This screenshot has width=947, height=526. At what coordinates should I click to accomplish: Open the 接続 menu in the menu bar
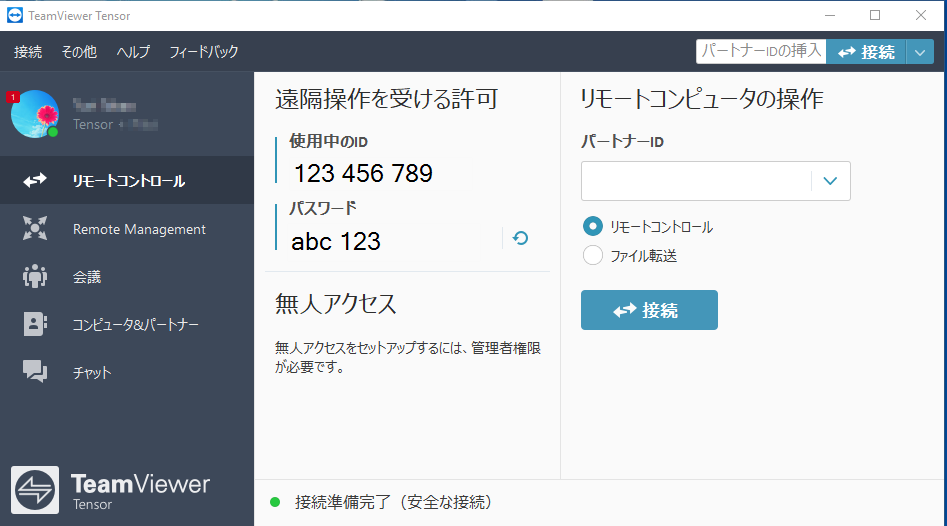coord(28,52)
